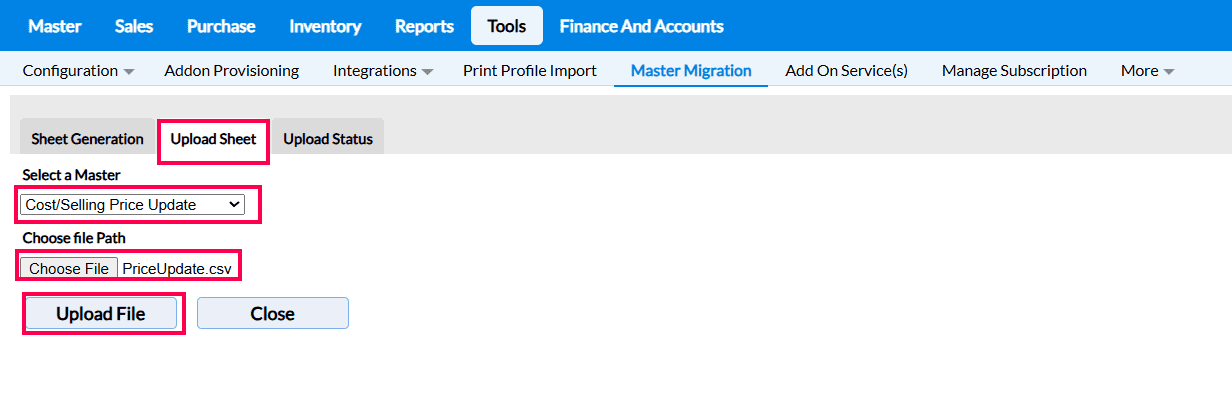This screenshot has width=1232, height=414.
Task: Open the Master menu
Action: pyautogui.click(x=55, y=26)
